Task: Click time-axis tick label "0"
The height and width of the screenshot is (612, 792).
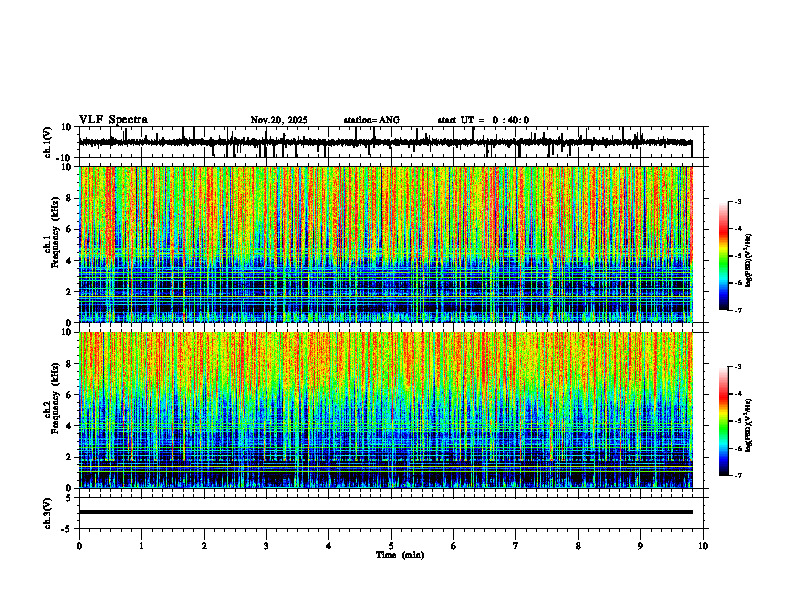Action: click(79, 546)
